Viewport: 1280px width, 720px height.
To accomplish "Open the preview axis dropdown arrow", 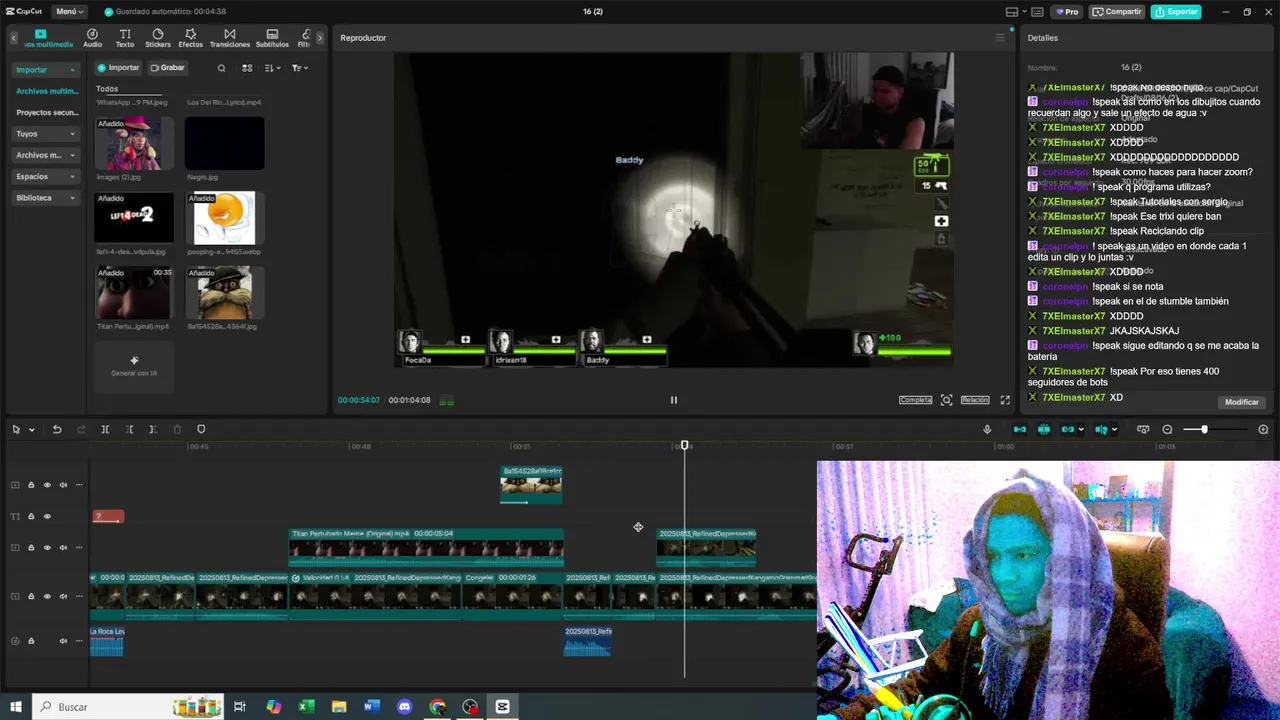I will (x=1114, y=430).
